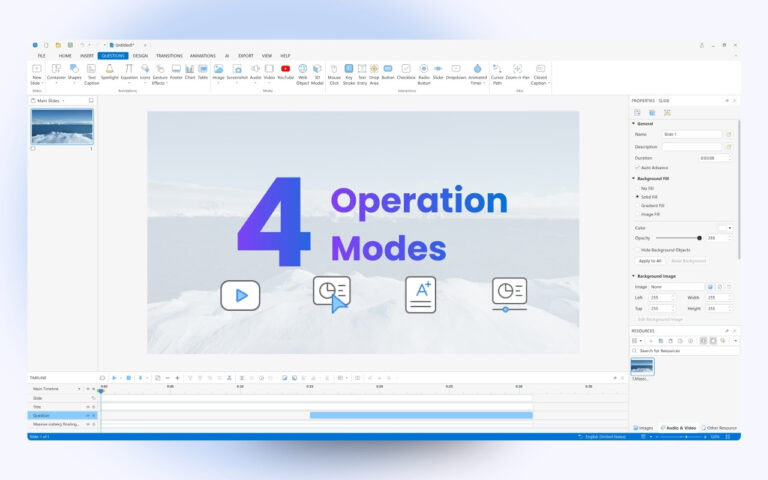Screen dimensions: 768x480
Task: Switch to Audio & Video resources tab
Action: click(678, 428)
